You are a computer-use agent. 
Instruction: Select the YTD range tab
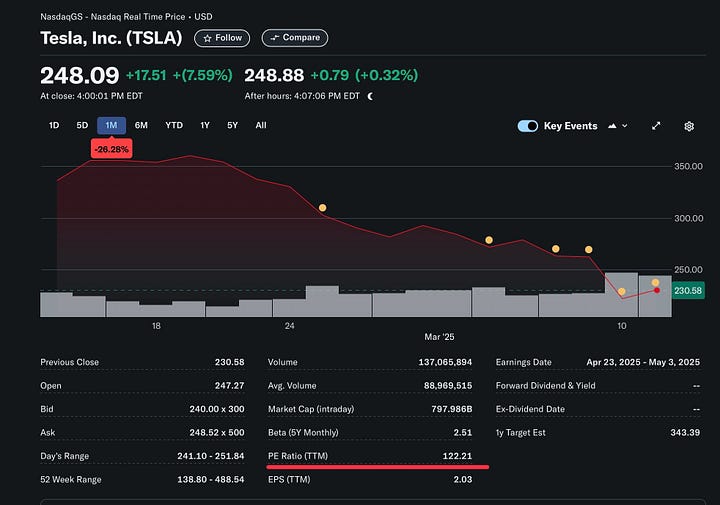pos(174,125)
